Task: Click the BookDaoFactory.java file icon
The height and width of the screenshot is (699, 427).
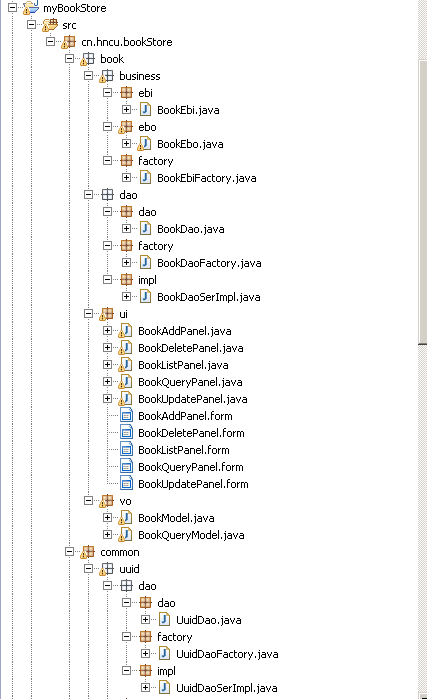Action: (x=145, y=263)
